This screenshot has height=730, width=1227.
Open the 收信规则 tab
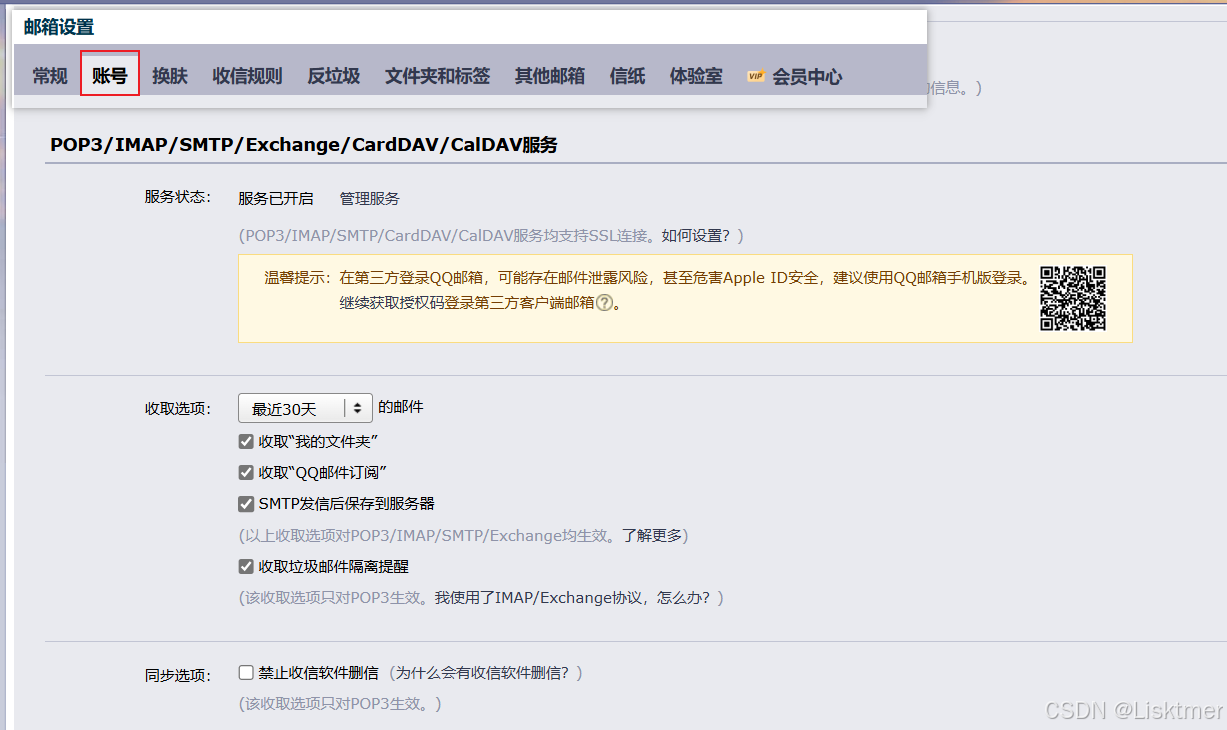246,75
